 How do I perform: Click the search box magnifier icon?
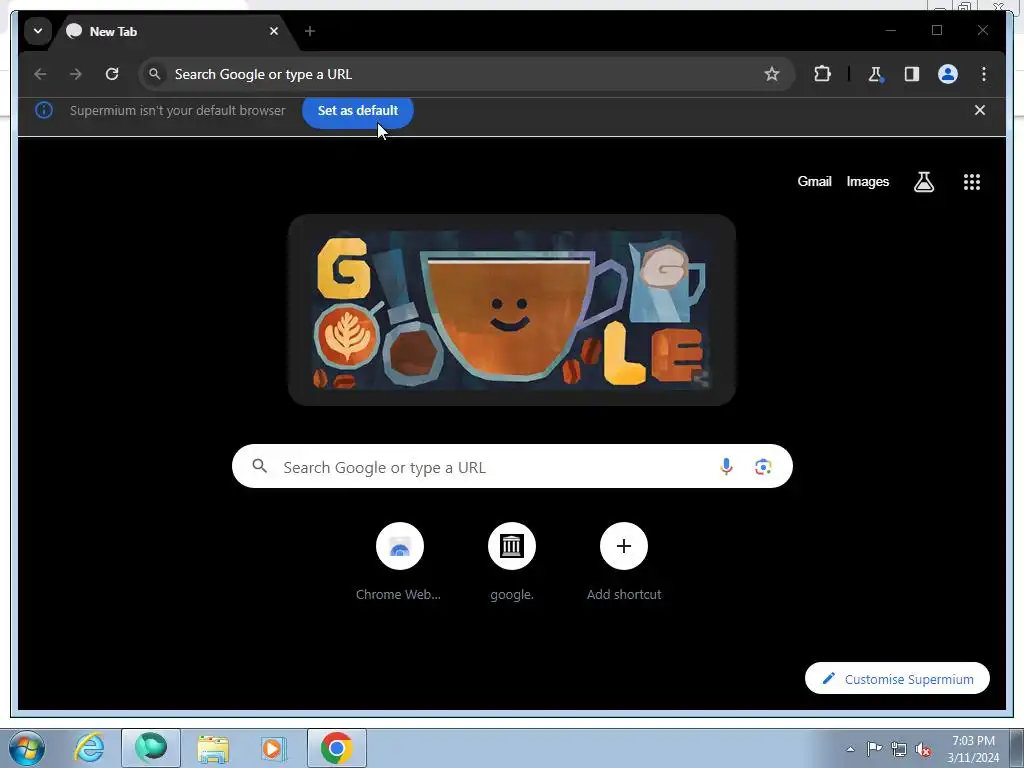[260, 466]
